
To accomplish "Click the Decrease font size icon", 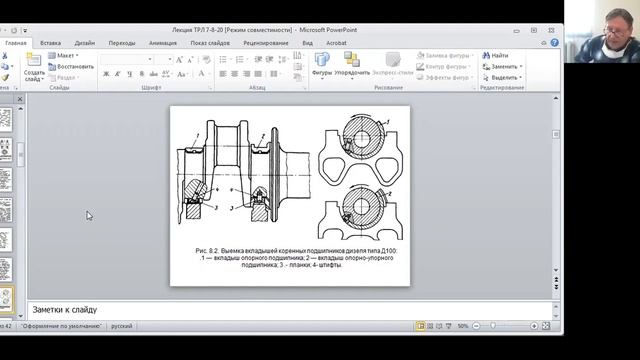I will 190,60.
